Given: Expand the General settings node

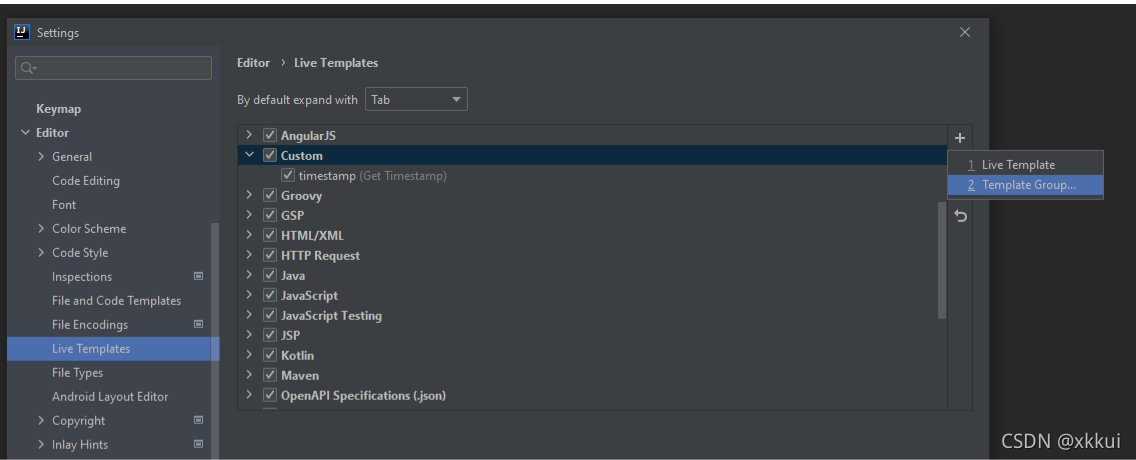Looking at the screenshot, I should [x=41, y=156].
